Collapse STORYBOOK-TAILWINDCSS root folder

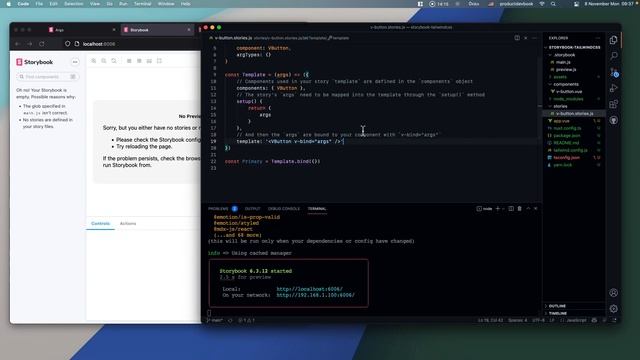573,47
